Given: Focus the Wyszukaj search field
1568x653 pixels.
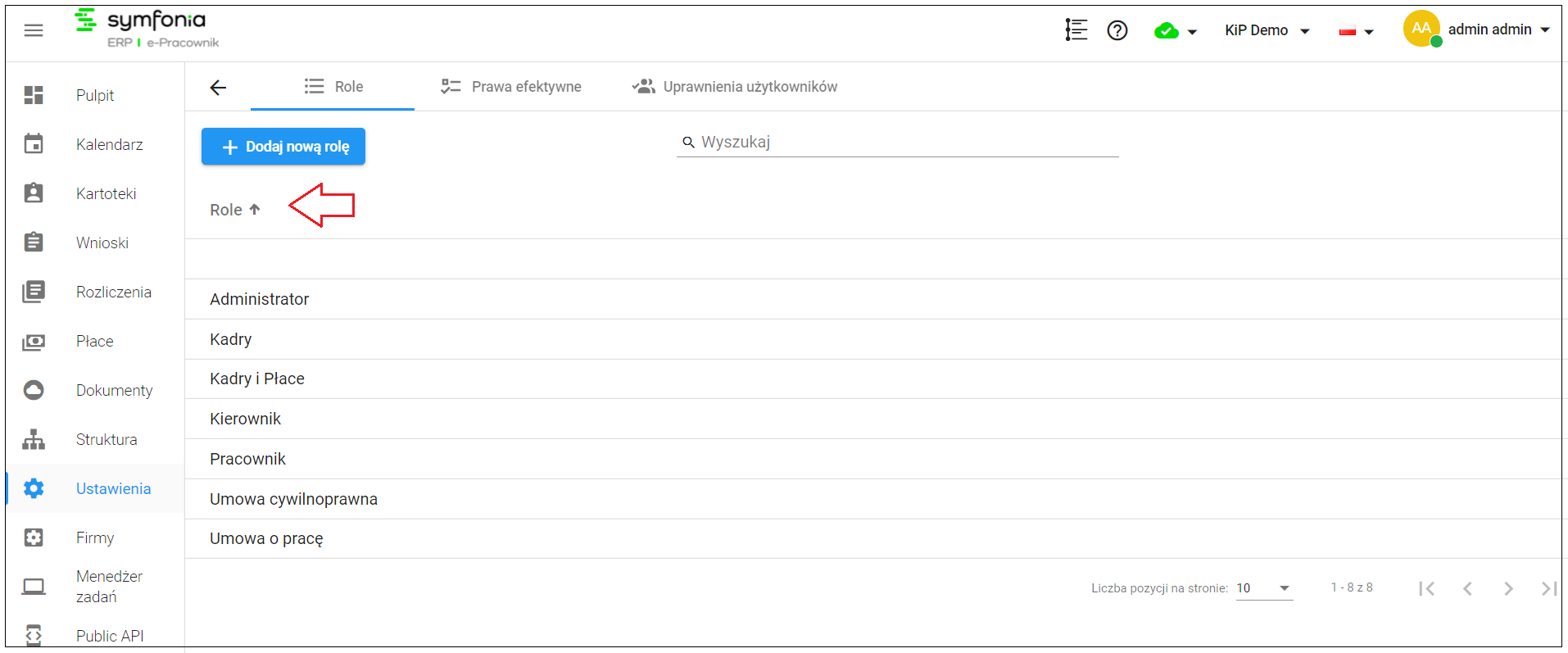Looking at the screenshot, I should [x=898, y=142].
